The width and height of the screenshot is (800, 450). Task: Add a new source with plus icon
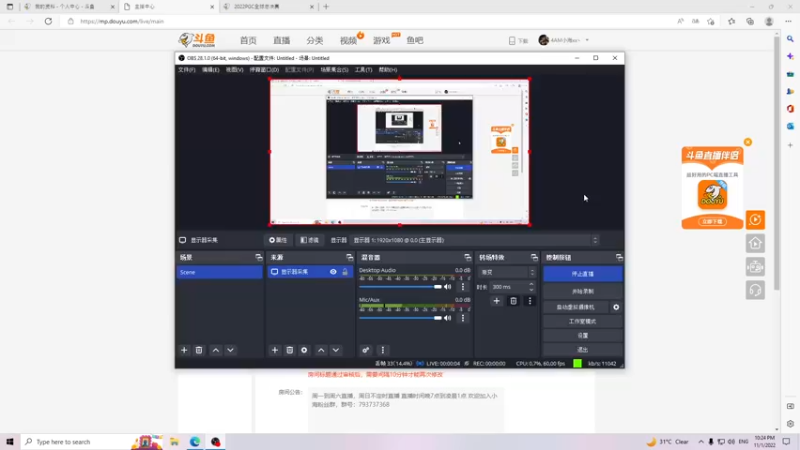click(x=274, y=350)
